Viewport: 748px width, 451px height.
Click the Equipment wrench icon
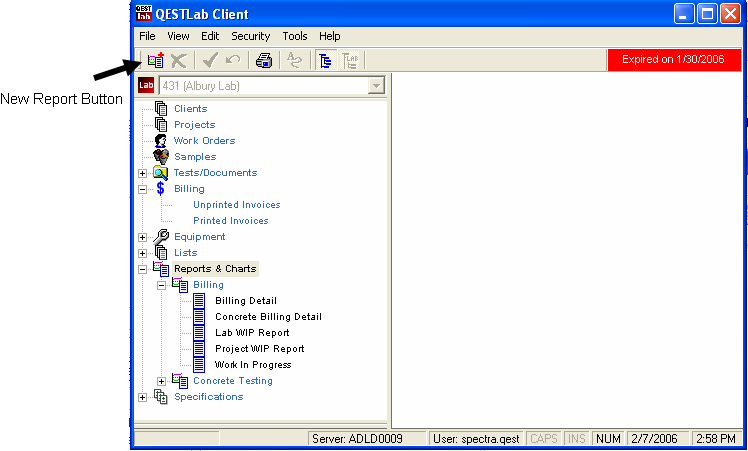click(x=161, y=237)
